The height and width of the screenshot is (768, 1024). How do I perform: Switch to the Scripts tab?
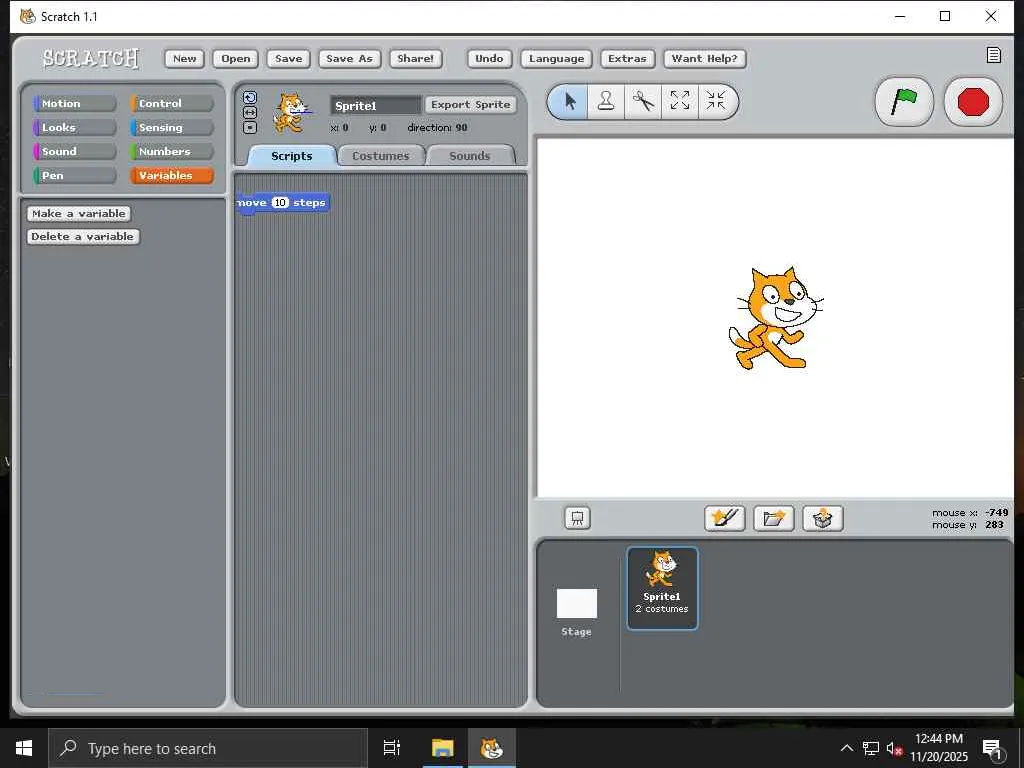point(292,155)
